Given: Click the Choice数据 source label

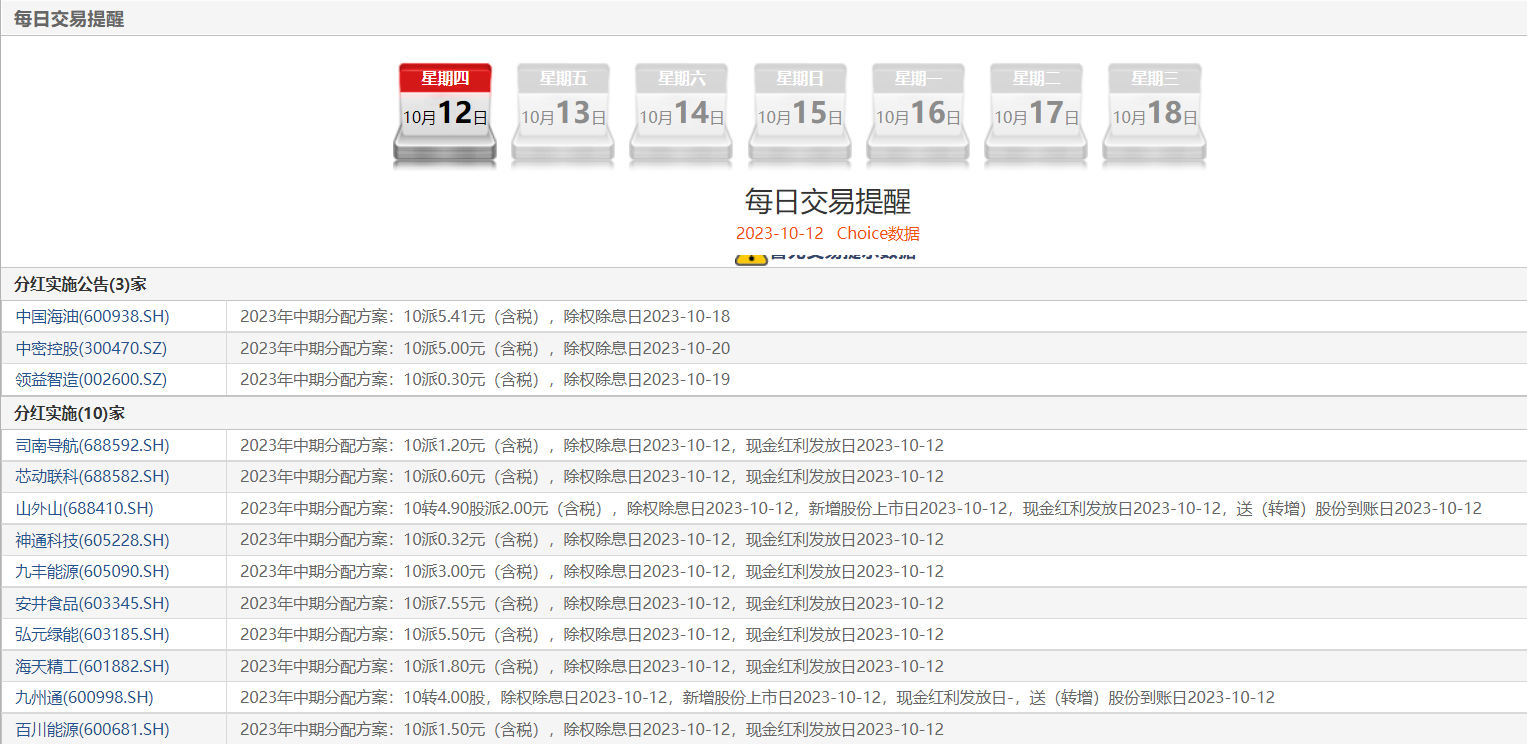Looking at the screenshot, I should pyautogui.click(x=878, y=234).
